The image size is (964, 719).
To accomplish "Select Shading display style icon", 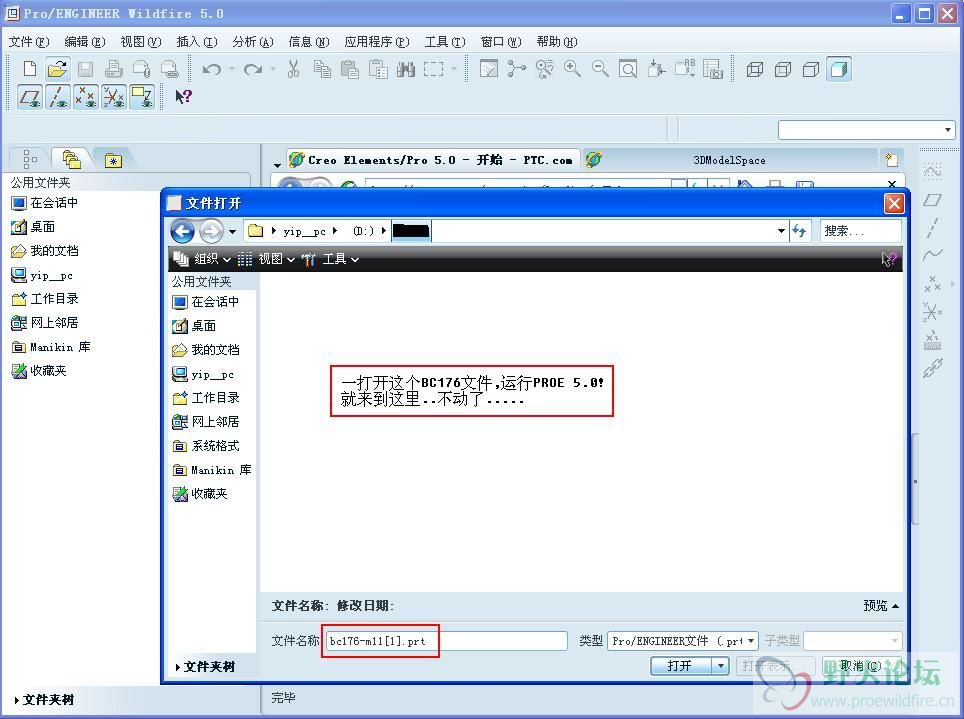I will (x=839, y=70).
